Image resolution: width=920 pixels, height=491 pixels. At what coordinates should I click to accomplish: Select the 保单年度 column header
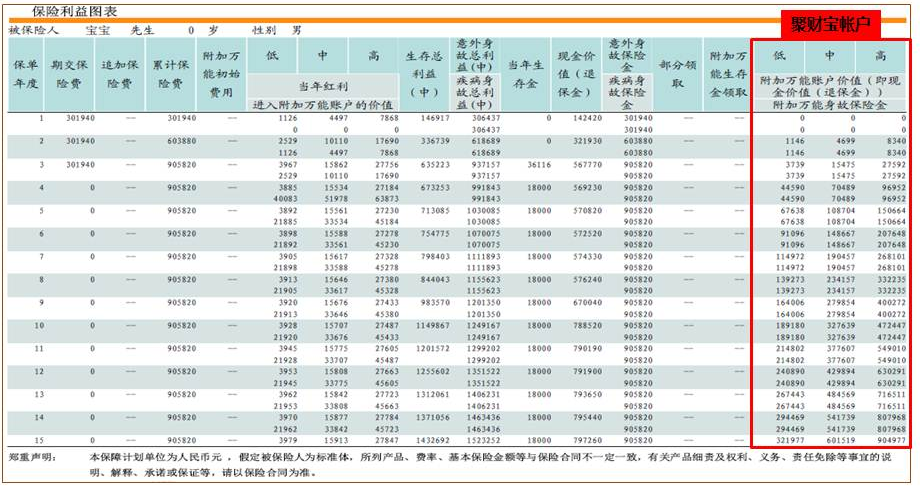tap(26, 75)
